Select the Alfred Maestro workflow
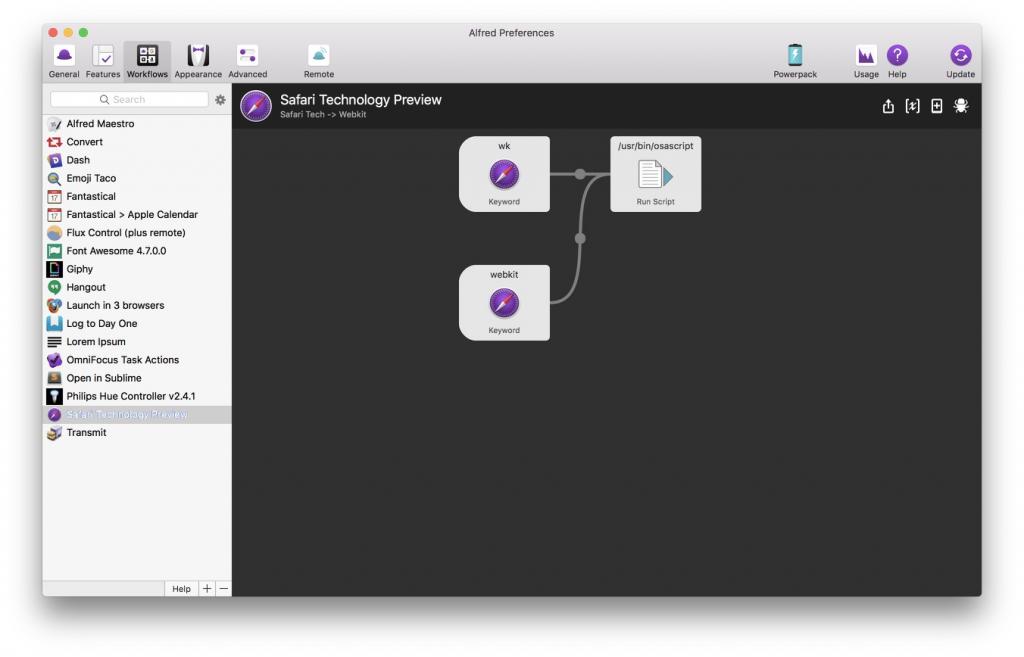Image resolution: width=1024 pixels, height=657 pixels. [x=100, y=124]
